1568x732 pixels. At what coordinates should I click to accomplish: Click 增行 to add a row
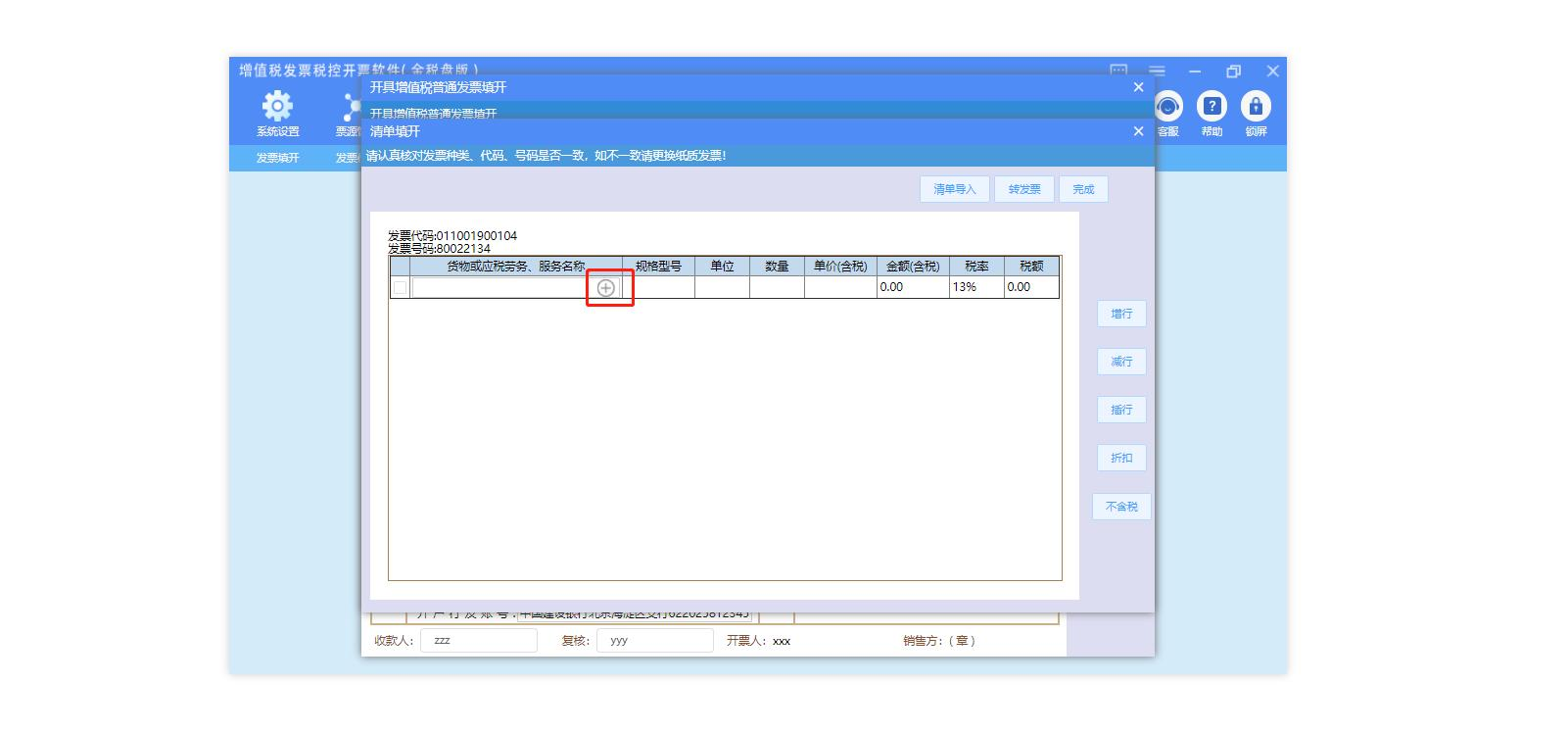(1121, 314)
